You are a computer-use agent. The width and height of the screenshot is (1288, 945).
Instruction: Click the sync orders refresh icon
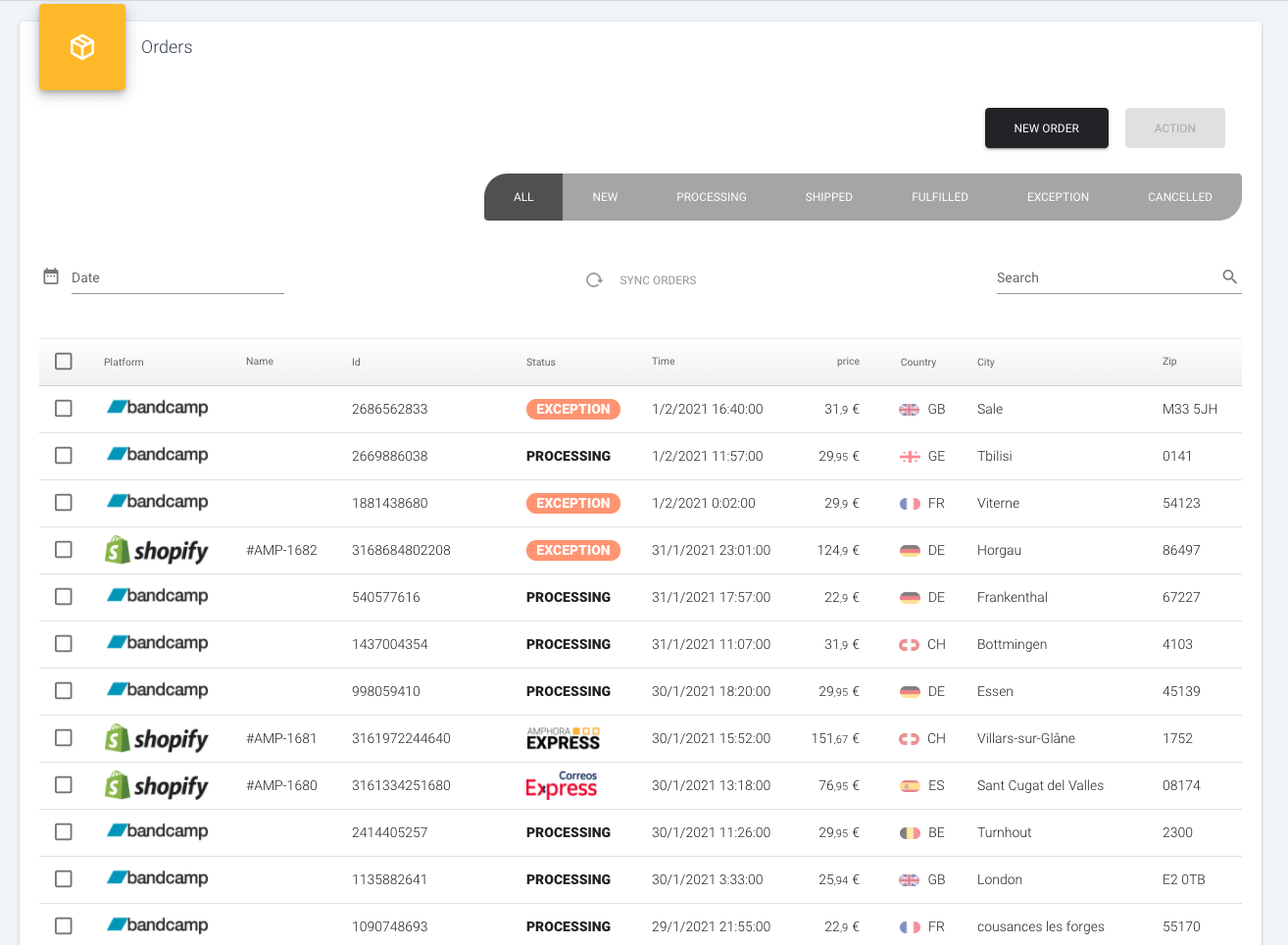tap(594, 280)
